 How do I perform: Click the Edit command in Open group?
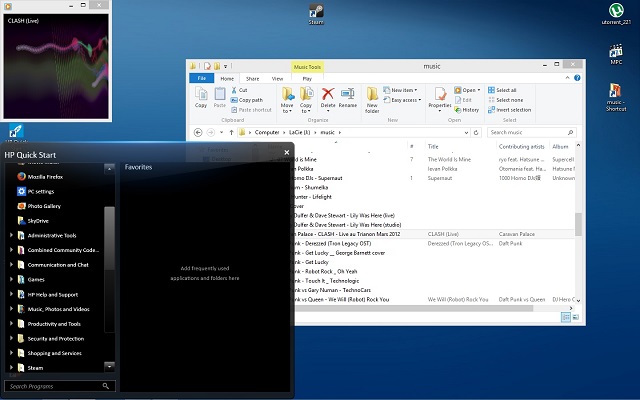coord(463,100)
